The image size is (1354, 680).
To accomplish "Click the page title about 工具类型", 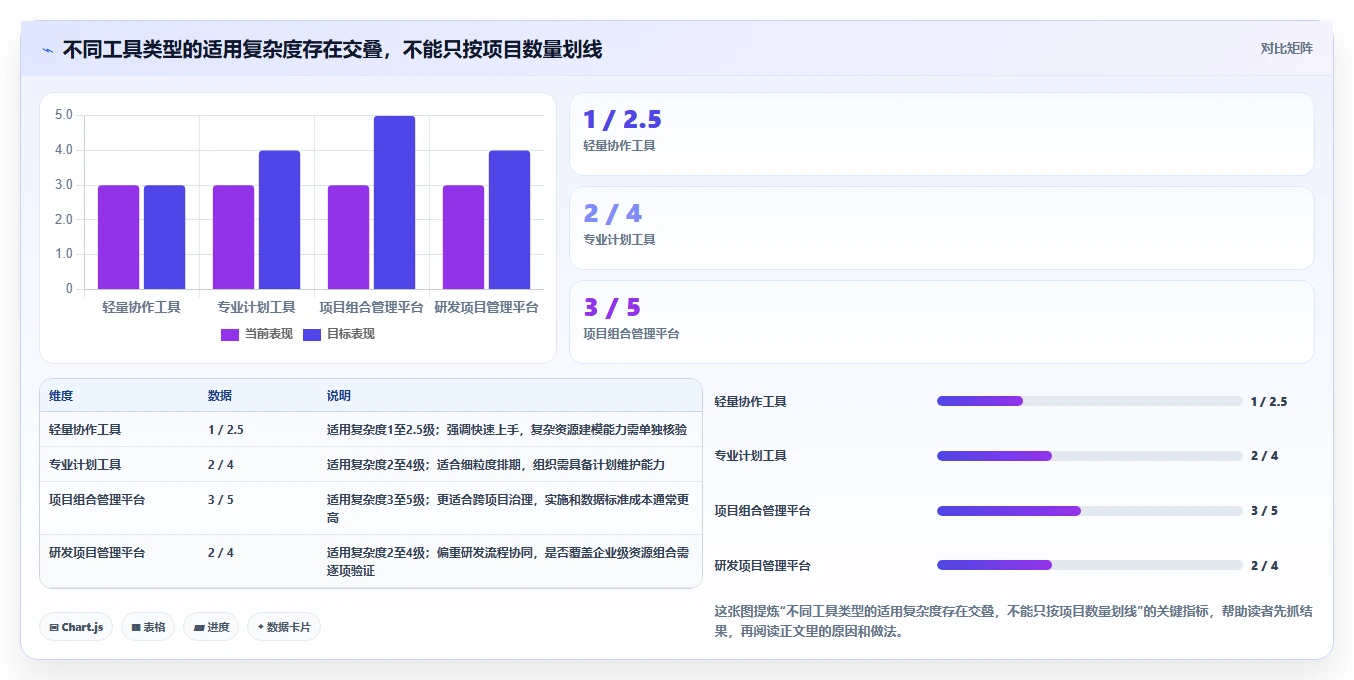I will [332, 49].
